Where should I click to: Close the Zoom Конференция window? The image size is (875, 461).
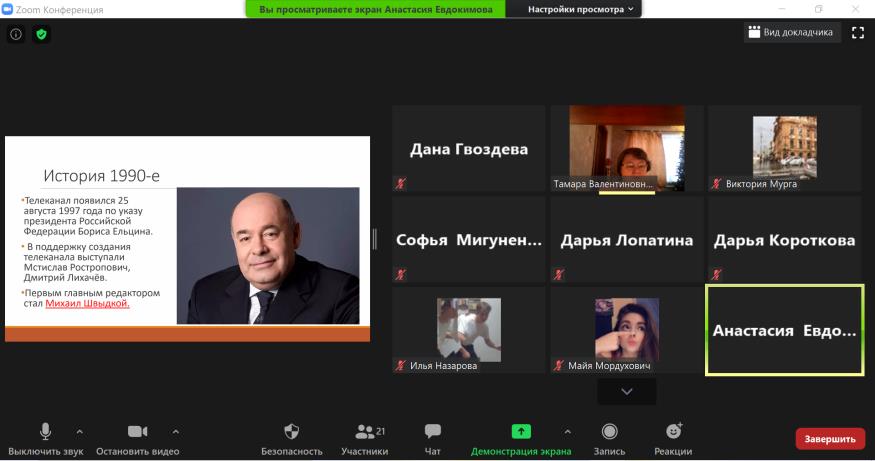pyautogui.click(x=855, y=9)
